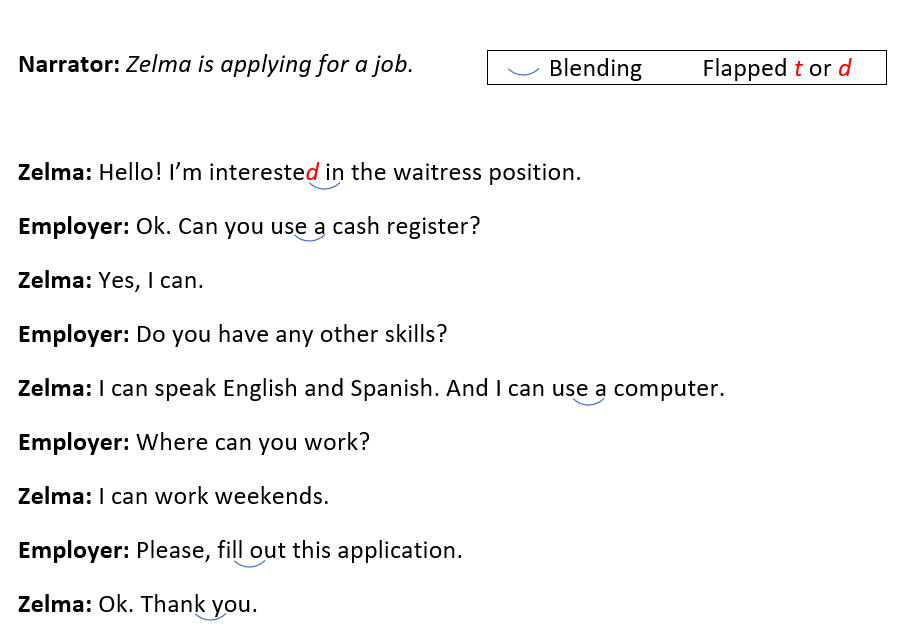Click the blending arc under 'use a computer'
Image resolution: width=903 pixels, height=628 pixels.
pyautogui.click(x=589, y=401)
